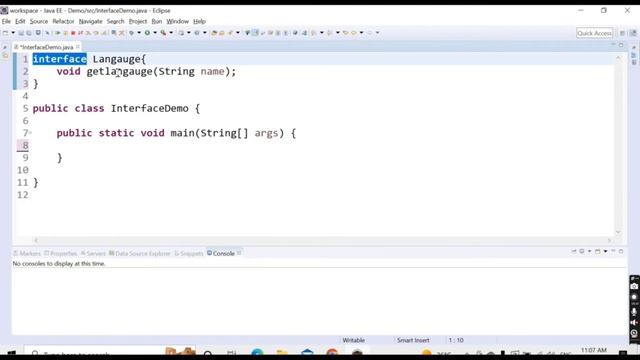Switch to the Properties tab
Screen dimensions: 640x360
click(60, 253)
